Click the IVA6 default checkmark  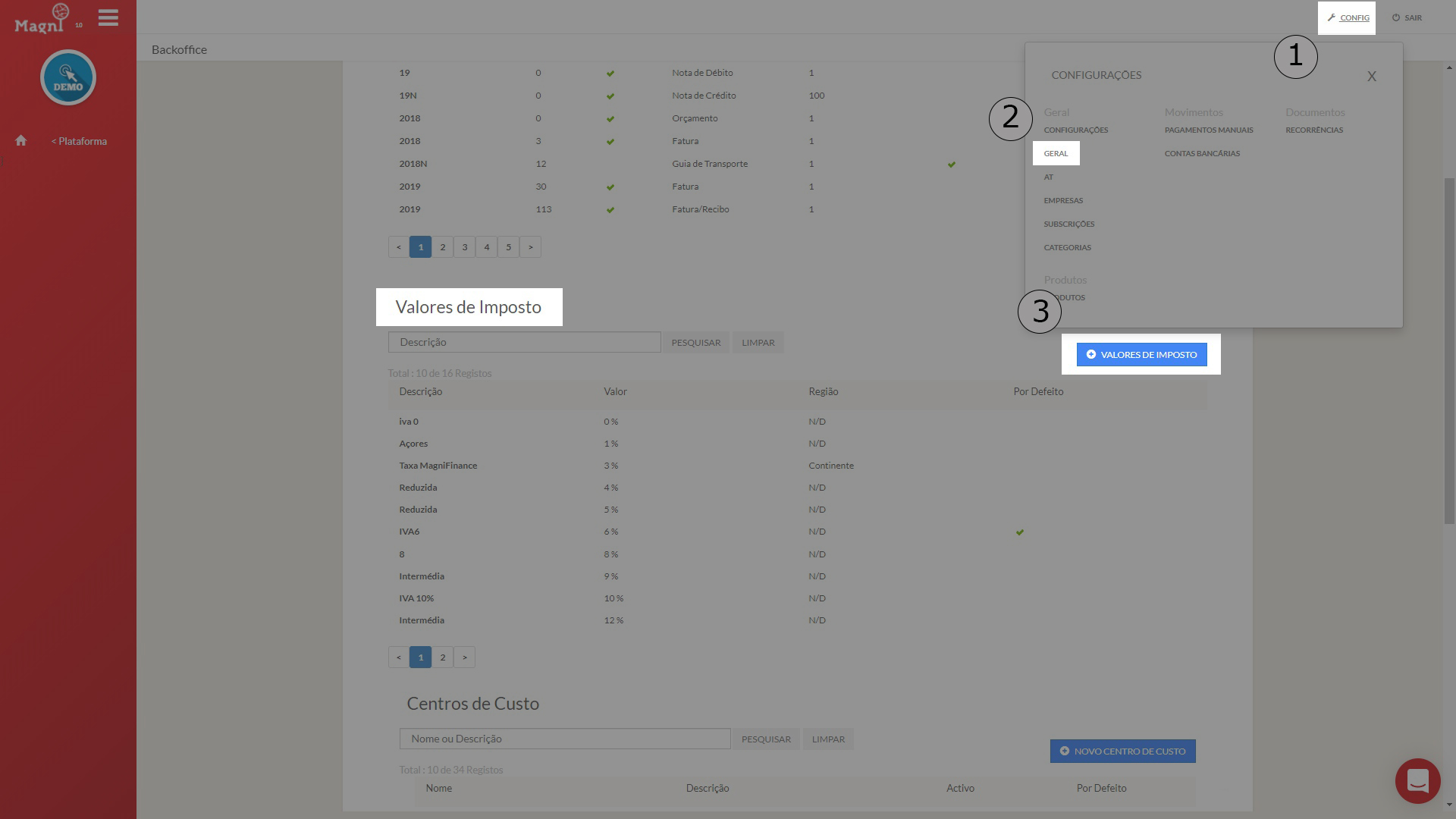[1019, 532]
